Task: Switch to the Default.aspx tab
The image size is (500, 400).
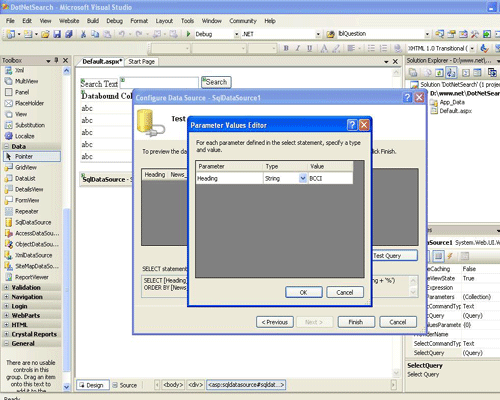Action: 101,62
